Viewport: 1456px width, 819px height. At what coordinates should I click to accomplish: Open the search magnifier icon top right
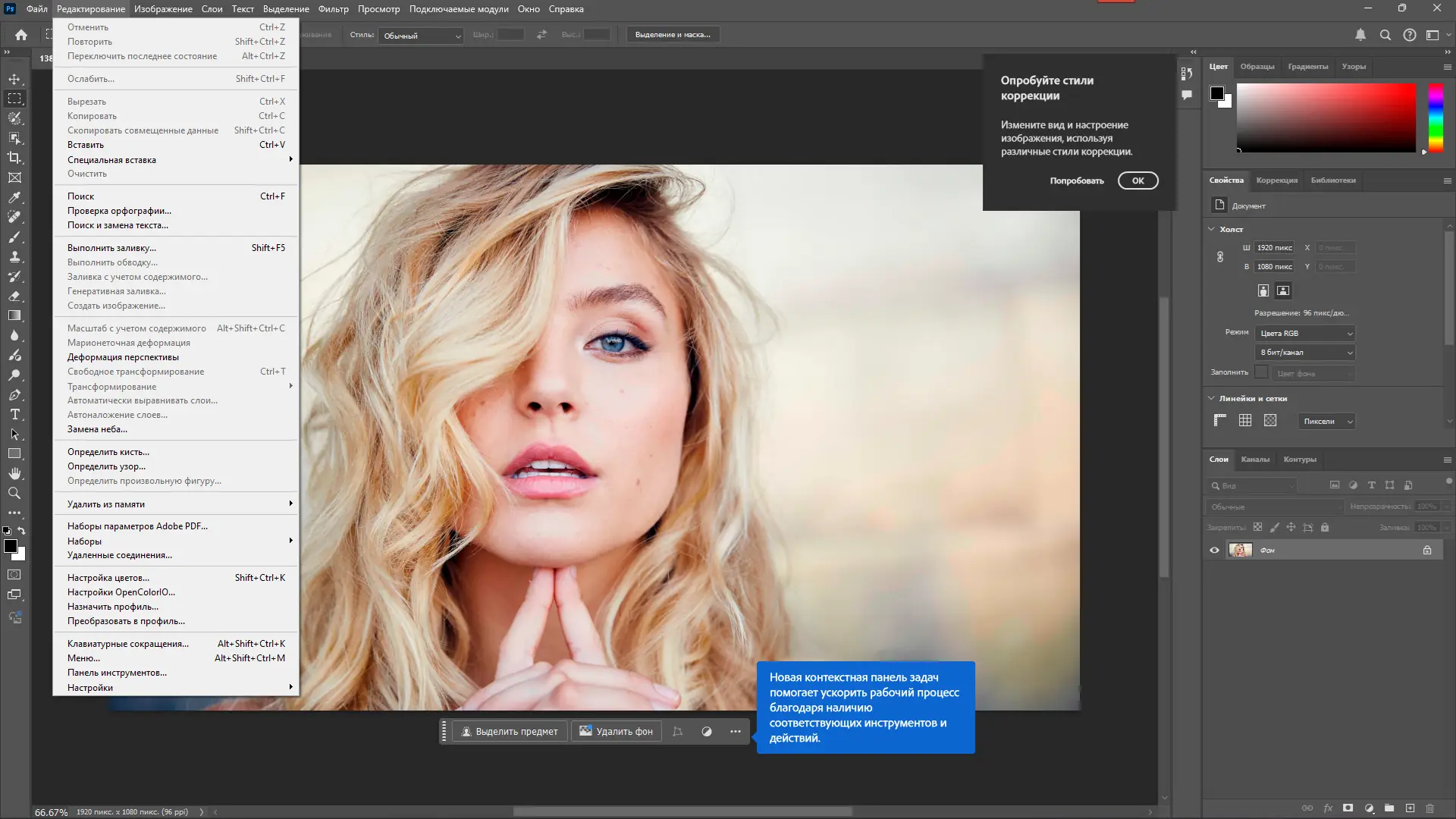pos(1385,35)
